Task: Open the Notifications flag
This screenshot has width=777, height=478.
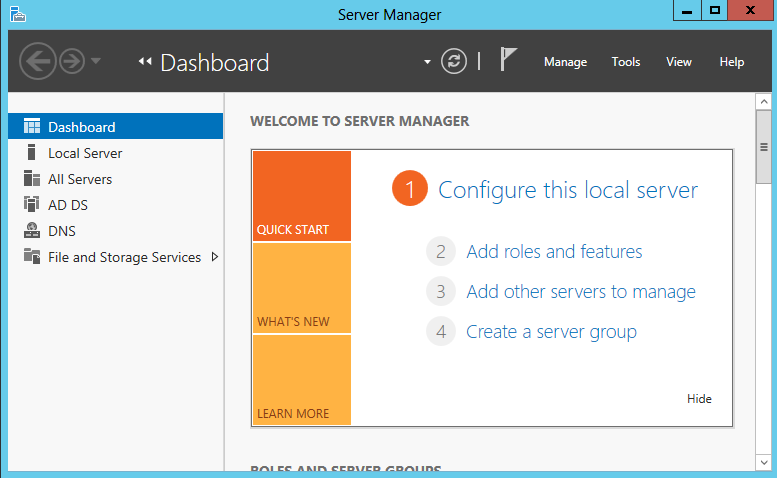Action: coord(508,59)
